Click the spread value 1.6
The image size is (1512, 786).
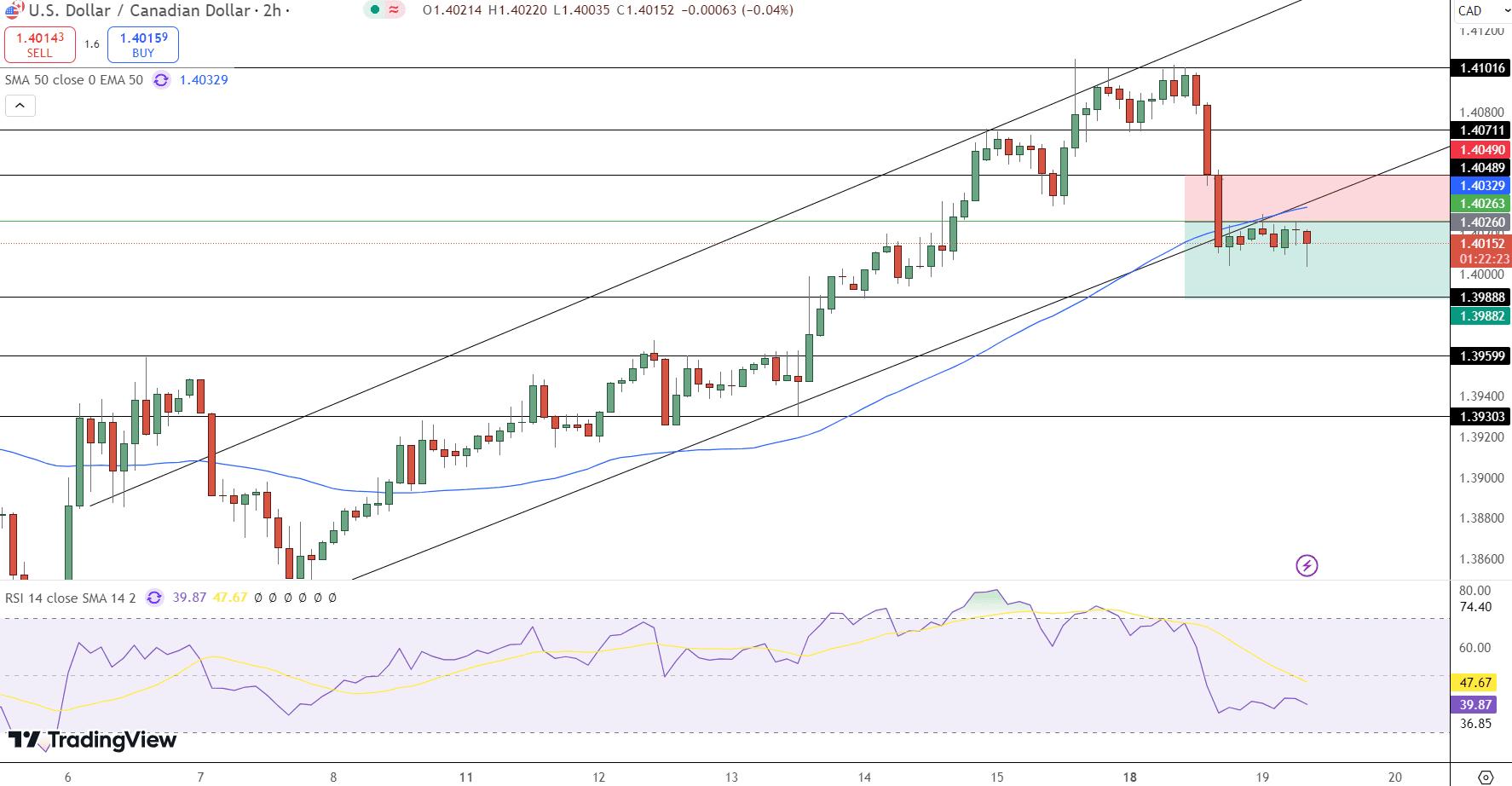click(92, 44)
